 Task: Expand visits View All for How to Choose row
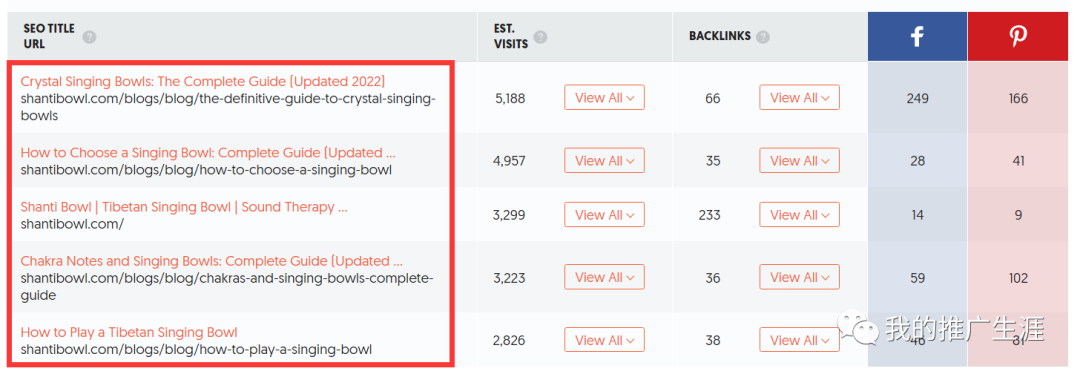(604, 161)
